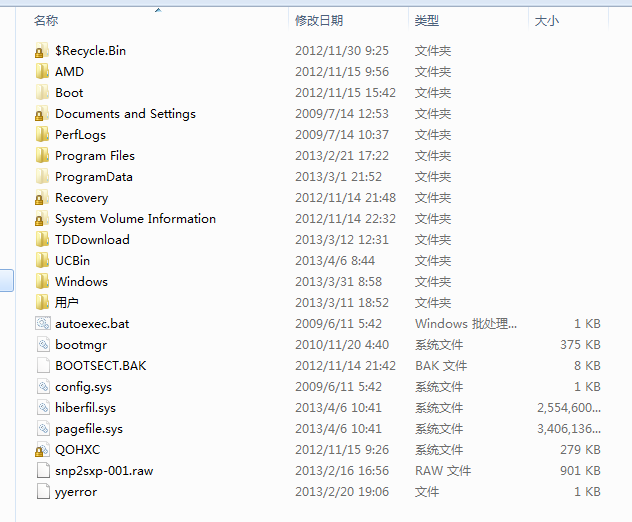632x522 pixels.
Task: Select the ProgramData folder icon
Action: point(42,177)
